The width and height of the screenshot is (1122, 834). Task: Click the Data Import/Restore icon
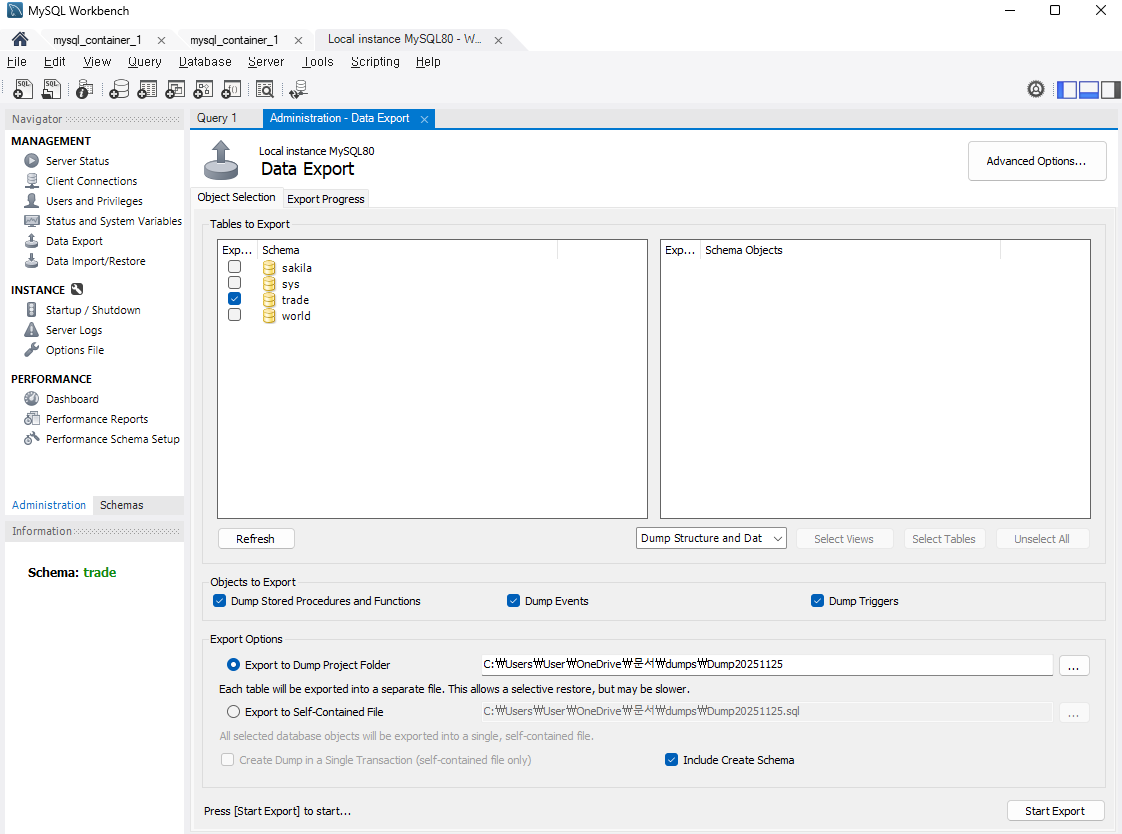[31, 261]
